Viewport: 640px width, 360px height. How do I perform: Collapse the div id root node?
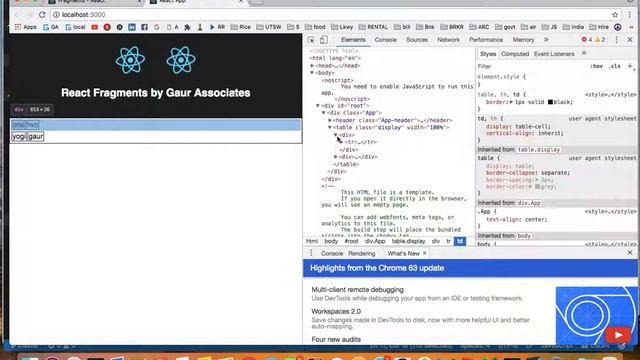click(318, 106)
